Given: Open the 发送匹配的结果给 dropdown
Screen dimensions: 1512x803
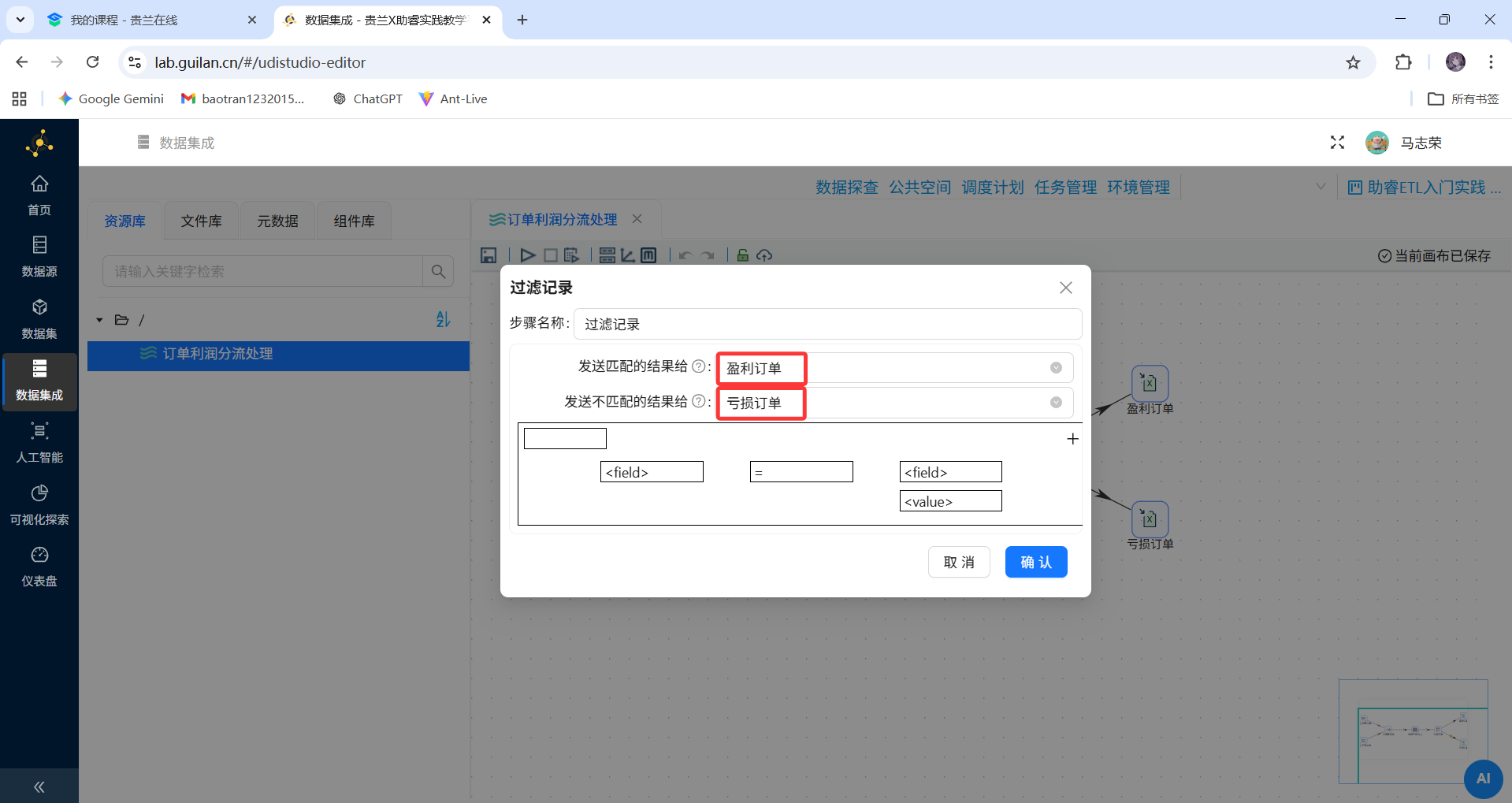Looking at the screenshot, I should pyautogui.click(x=894, y=368).
